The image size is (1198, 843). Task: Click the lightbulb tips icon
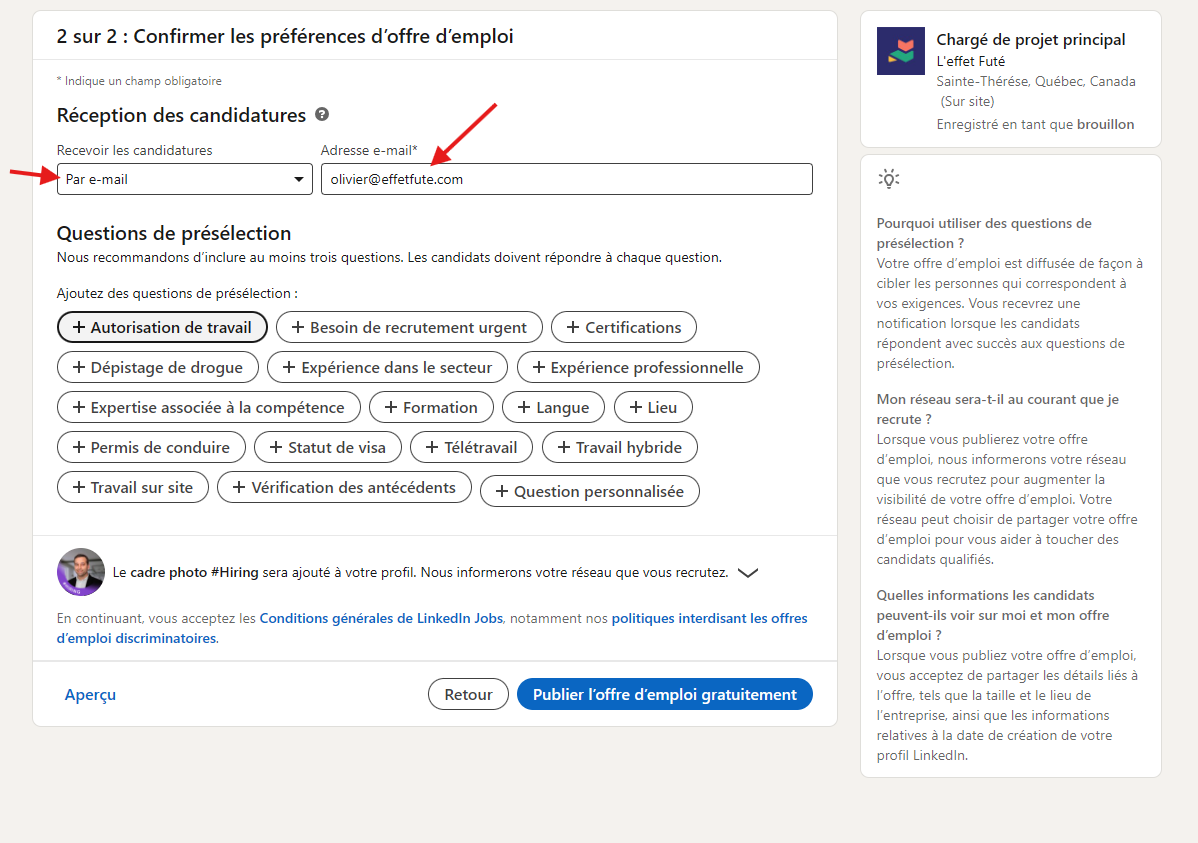(x=888, y=179)
